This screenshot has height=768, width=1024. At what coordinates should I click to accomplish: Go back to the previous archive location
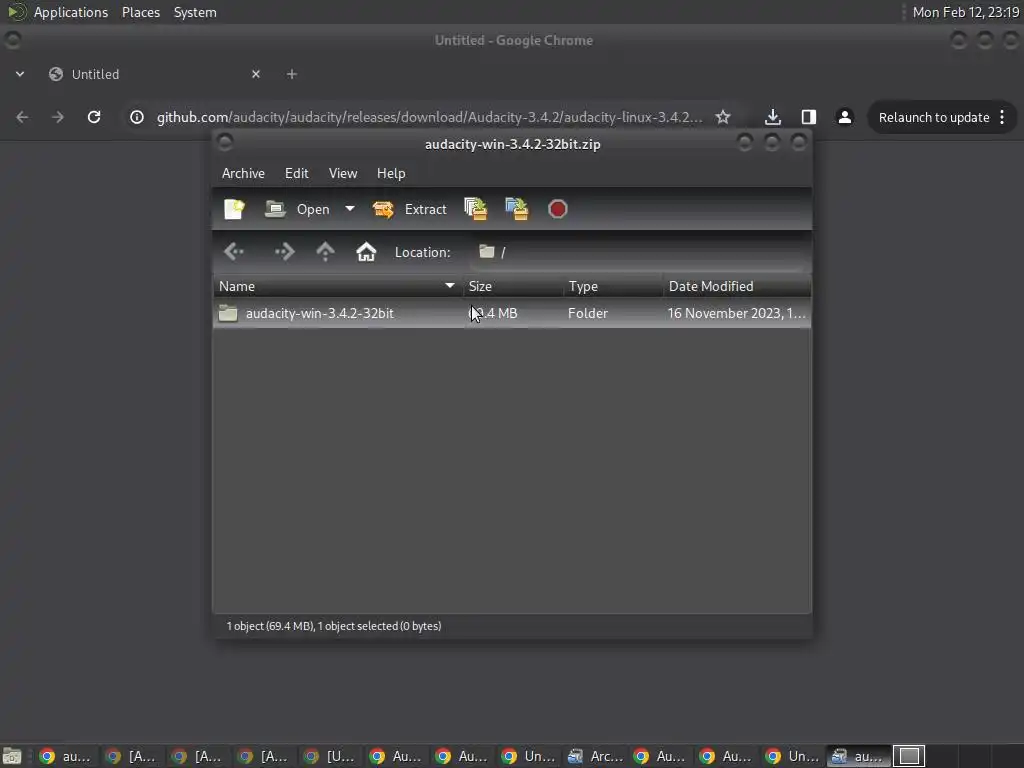point(234,252)
